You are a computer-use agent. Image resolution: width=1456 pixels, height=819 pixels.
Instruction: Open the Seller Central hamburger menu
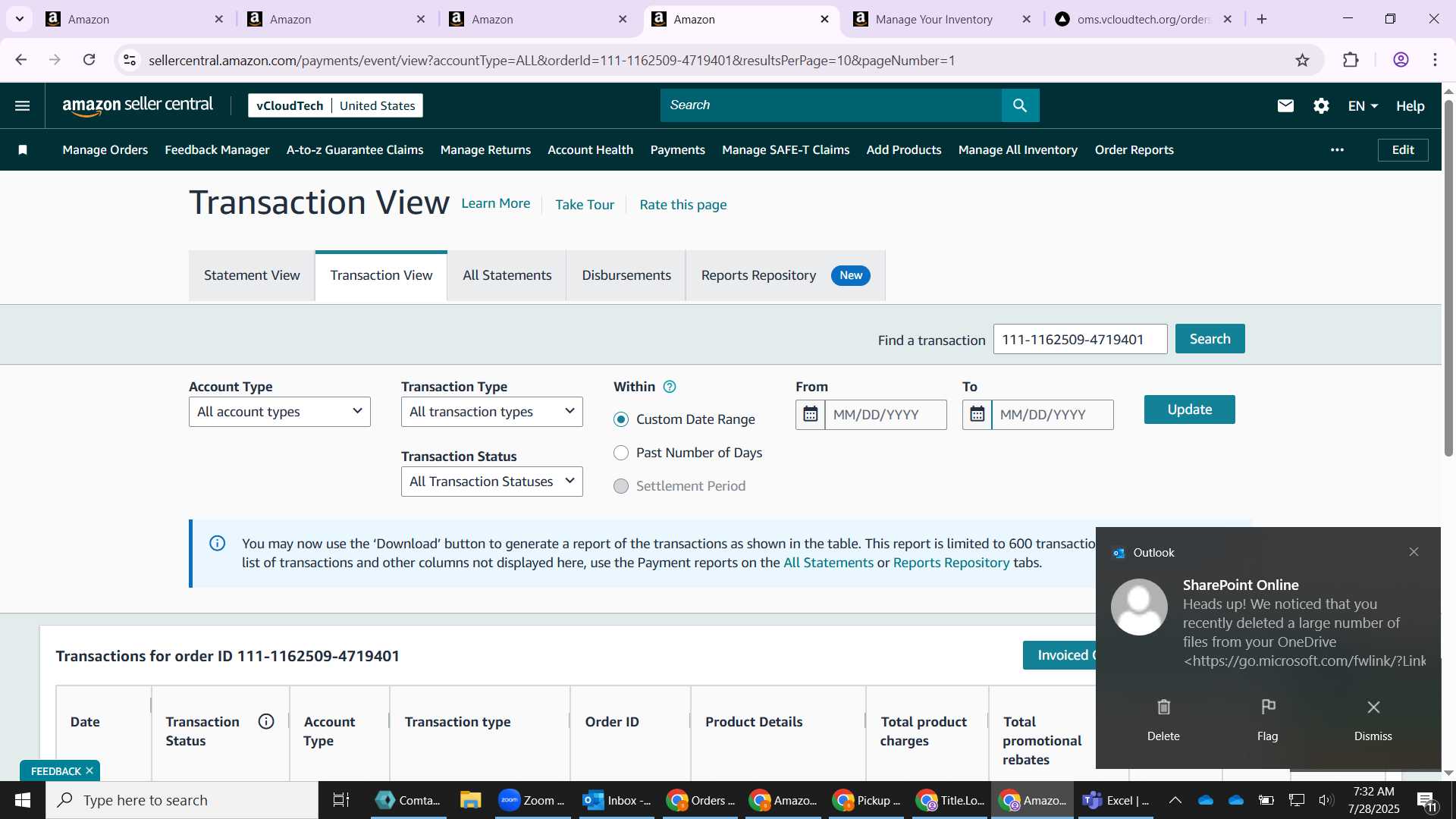pos(22,105)
